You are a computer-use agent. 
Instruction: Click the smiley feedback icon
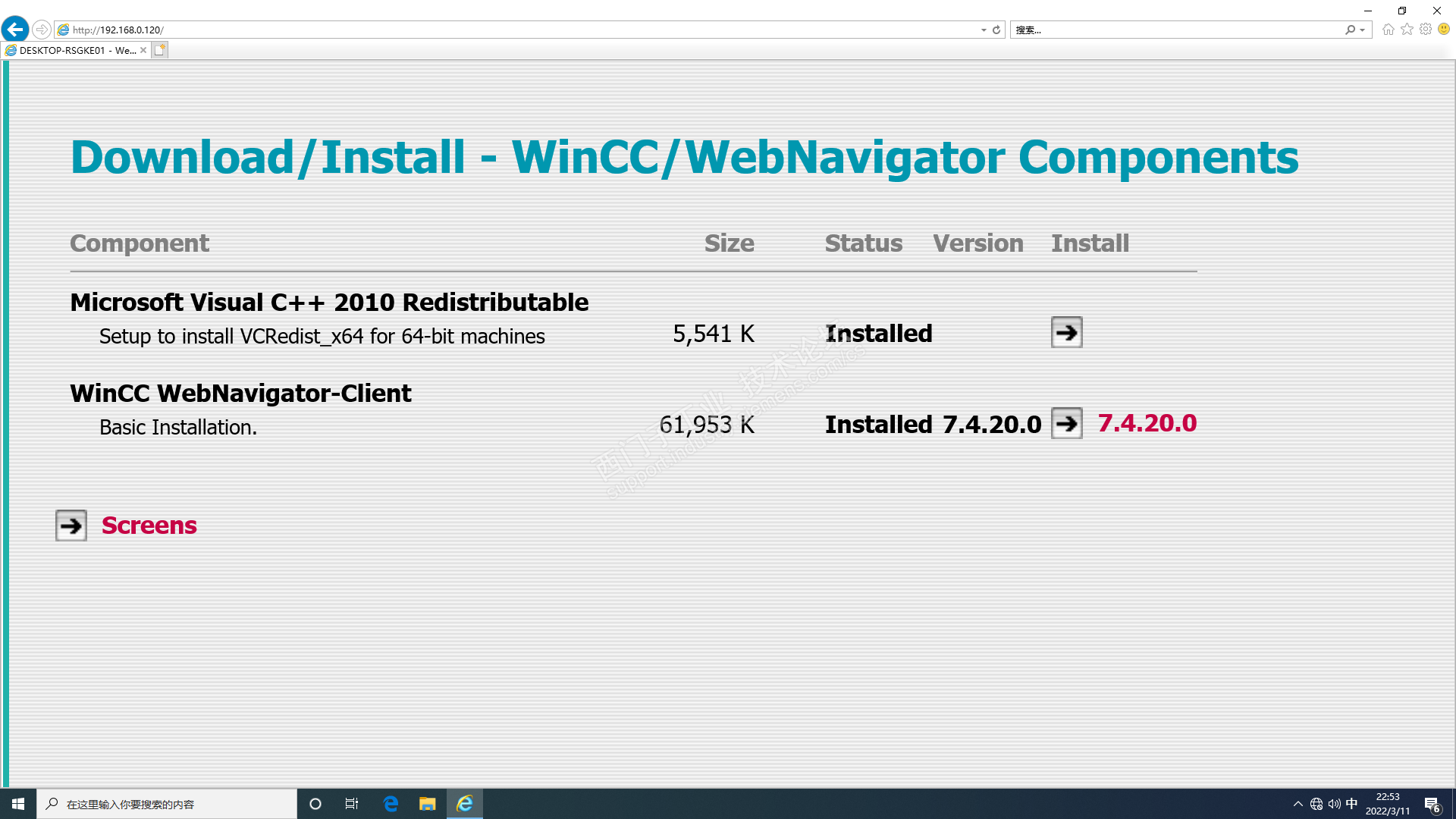click(x=1444, y=30)
